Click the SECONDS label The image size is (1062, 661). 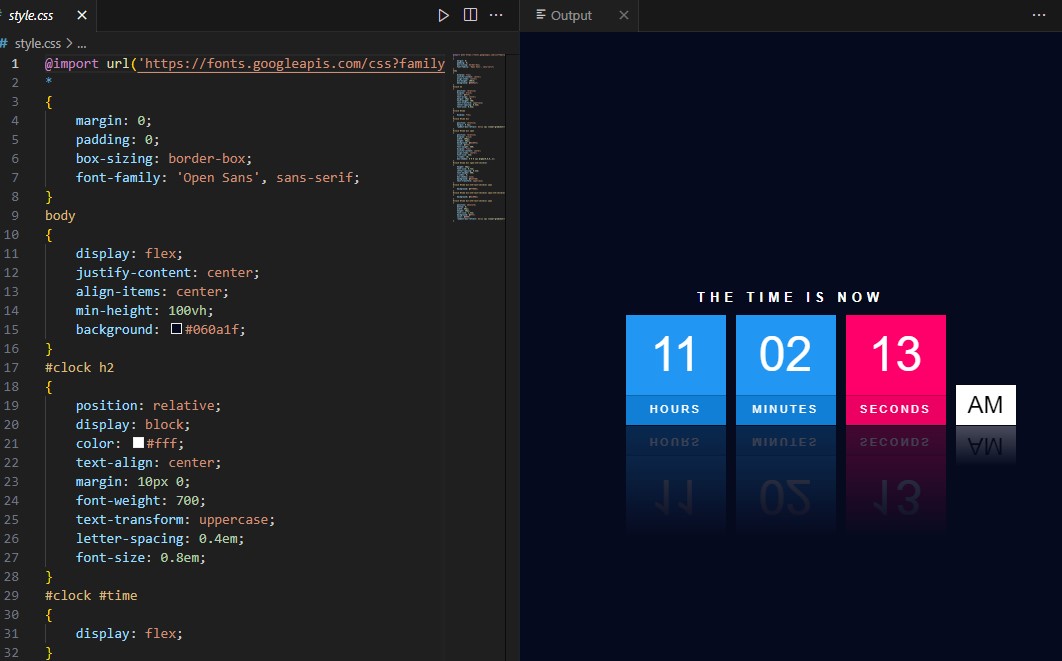[895, 409]
